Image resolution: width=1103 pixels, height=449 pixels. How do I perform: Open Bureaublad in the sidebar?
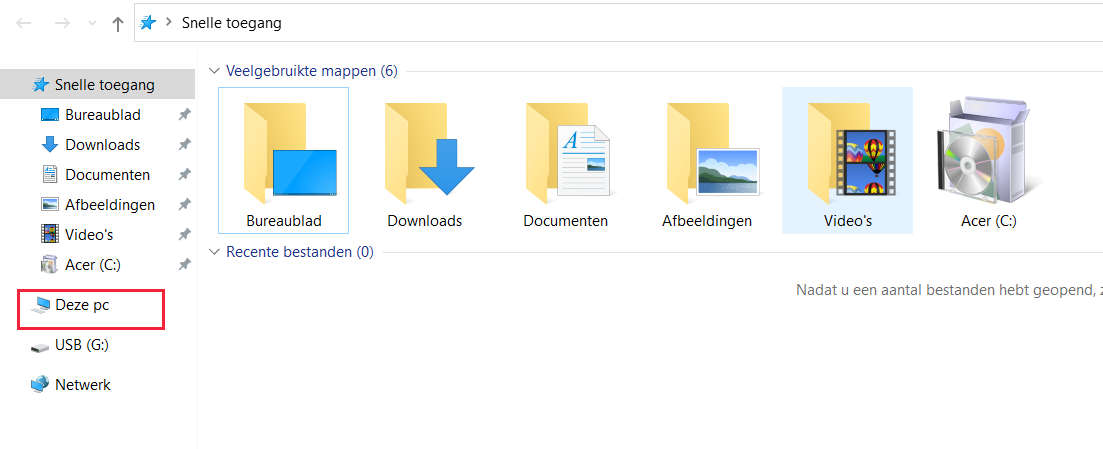(x=103, y=114)
